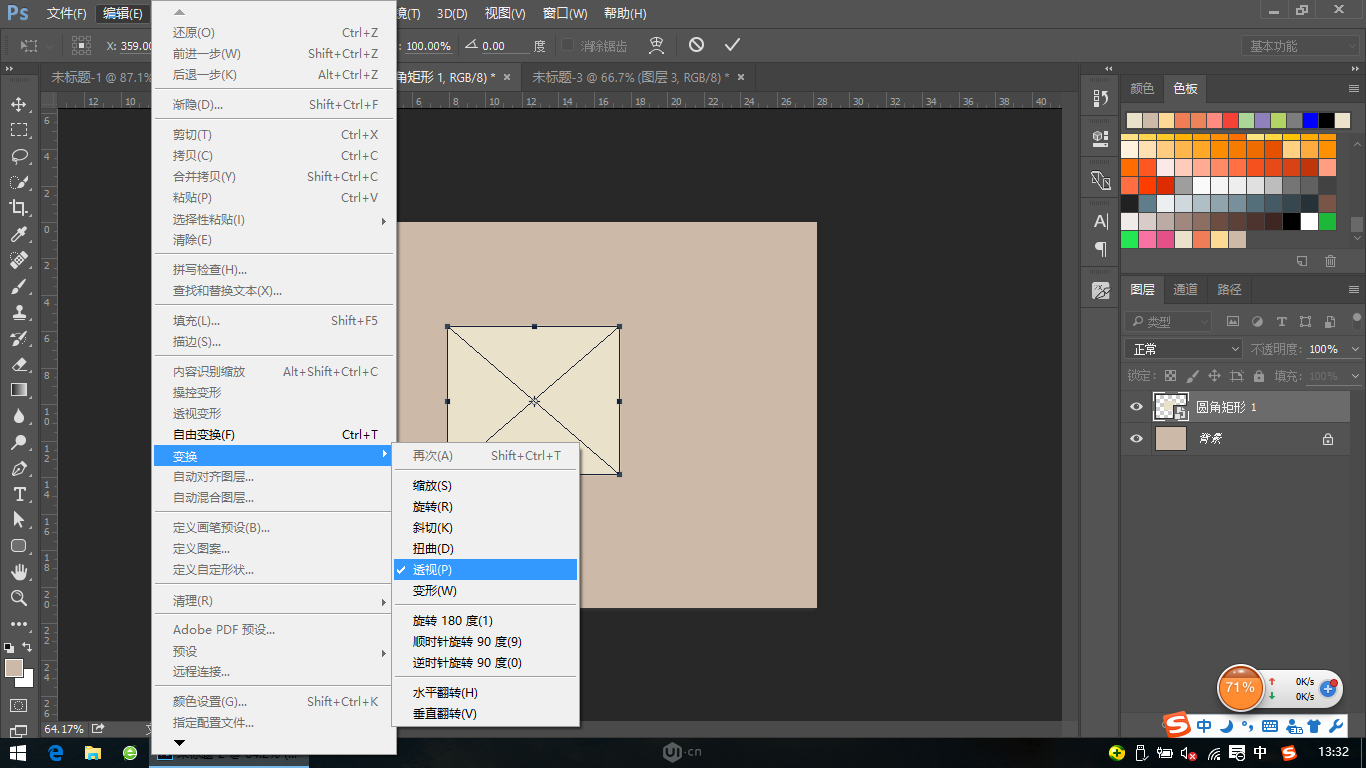This screenshot has height=768, width=1366.
Task: Select the Eraser tool
Action: click(19, 364)
